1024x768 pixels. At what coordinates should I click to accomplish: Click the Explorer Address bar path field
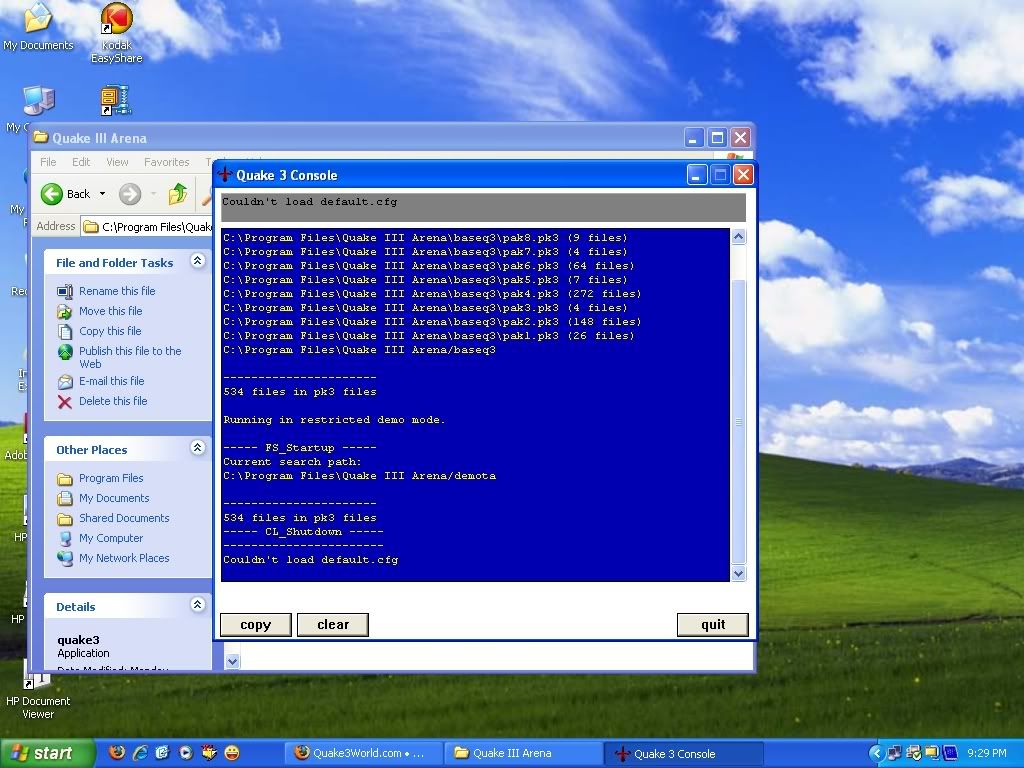[147, 227]
